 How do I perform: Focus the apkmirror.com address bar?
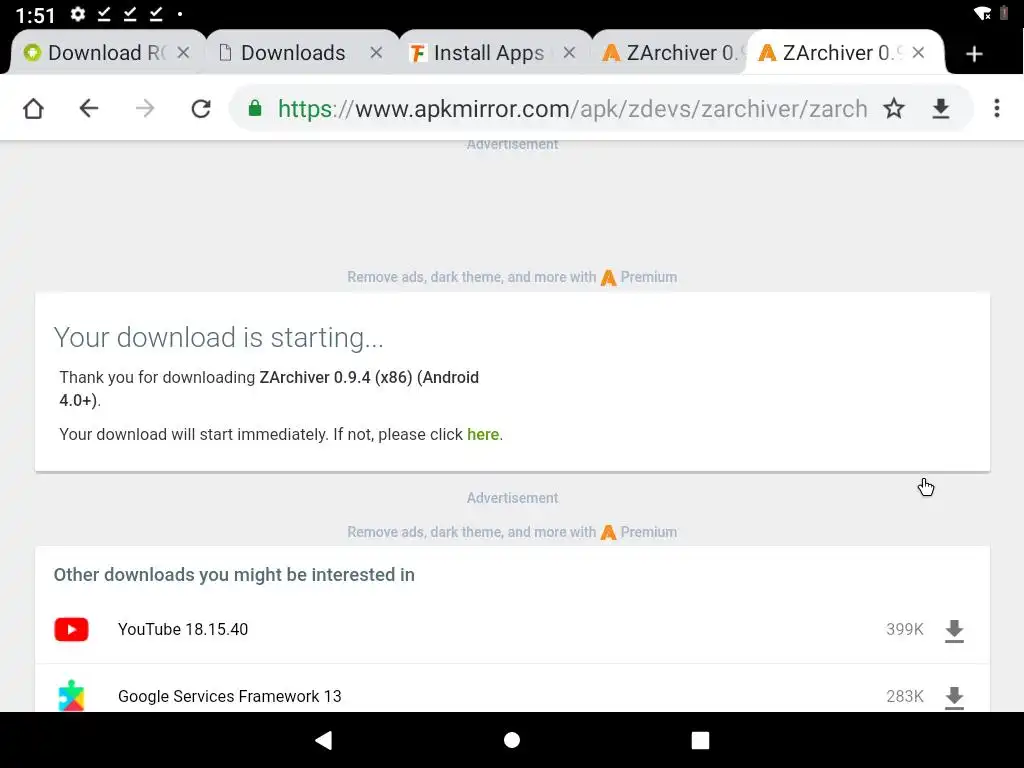[572, 108]
